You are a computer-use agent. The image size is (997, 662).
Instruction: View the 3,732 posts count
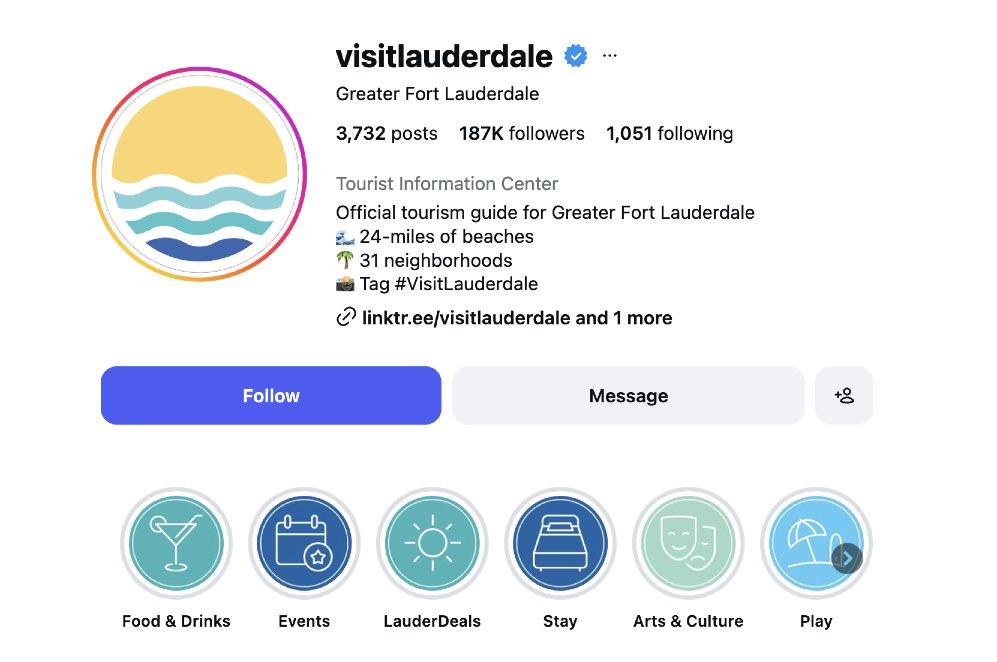tap(387, 134)
